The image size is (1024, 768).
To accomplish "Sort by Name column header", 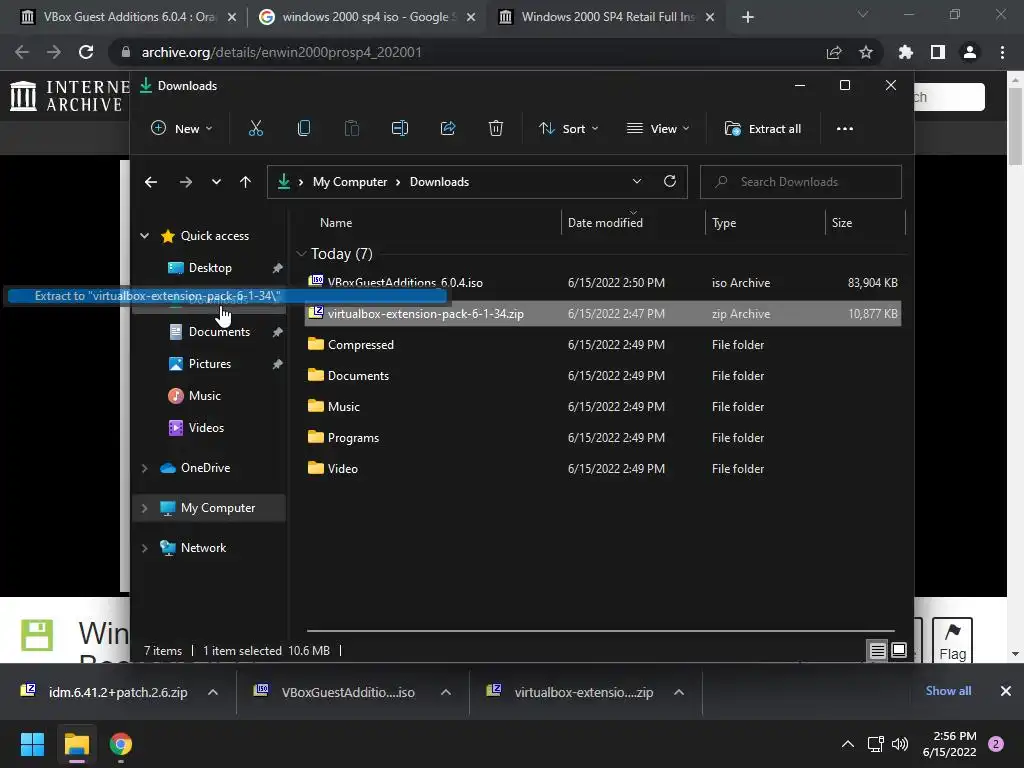I will (336, 223).
